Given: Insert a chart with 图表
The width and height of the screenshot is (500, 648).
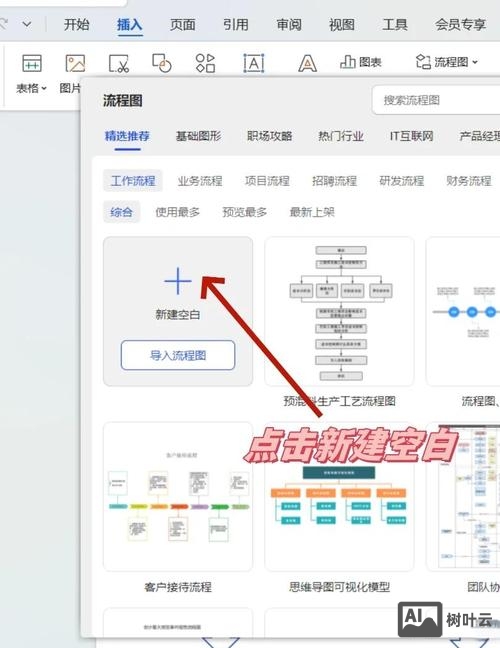Looking at the screenshot, I should click(360, 62).
